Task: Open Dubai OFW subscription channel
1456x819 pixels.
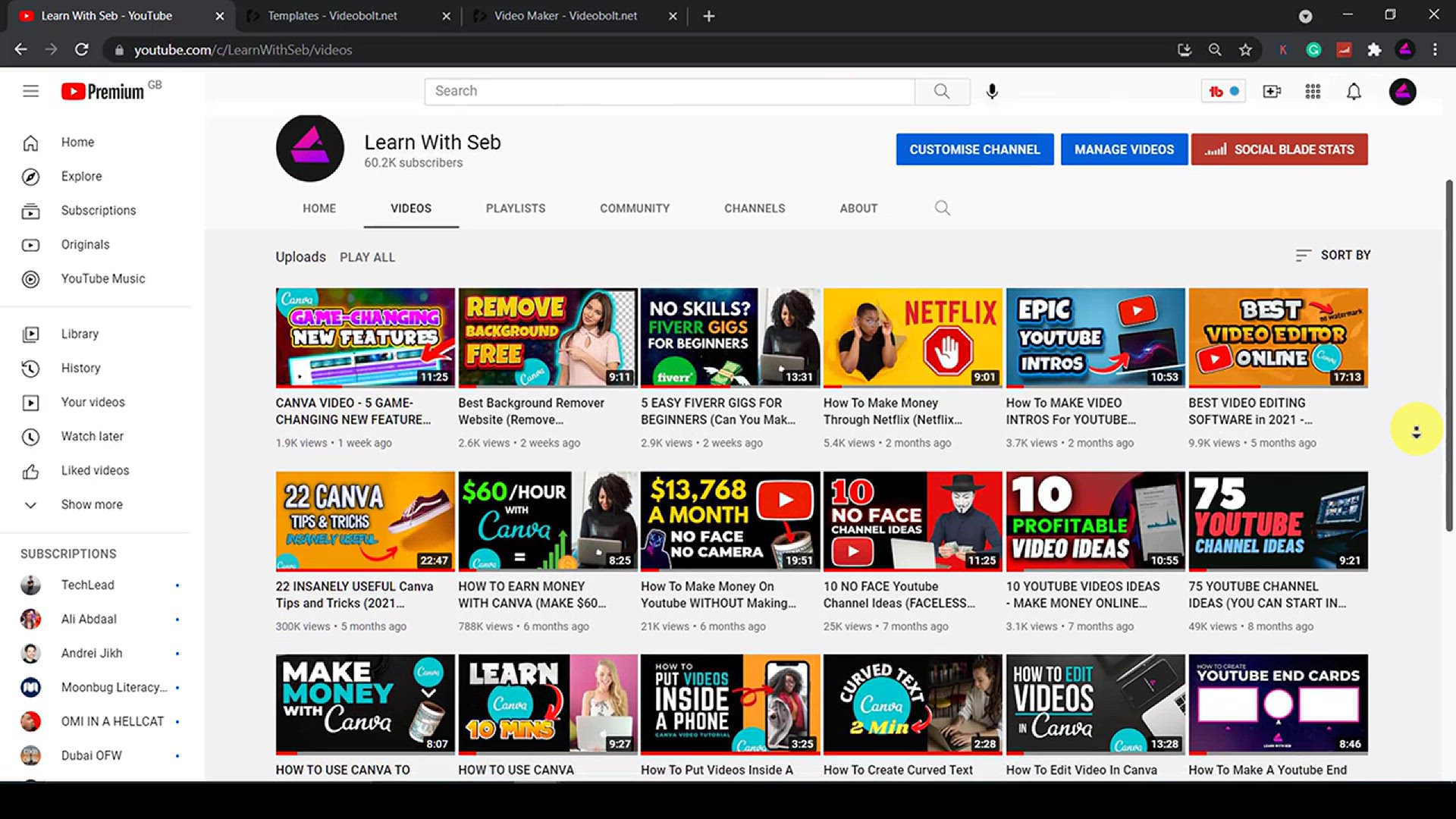Action: click(x=96, y=755)
